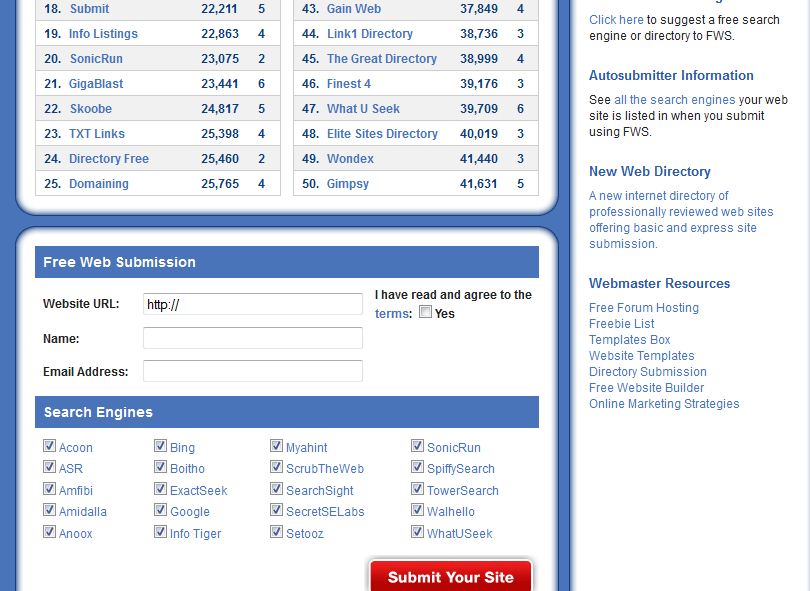810x591 pixels.
Task: Check the Yes box to agree to terms
Action: point(425,312)
